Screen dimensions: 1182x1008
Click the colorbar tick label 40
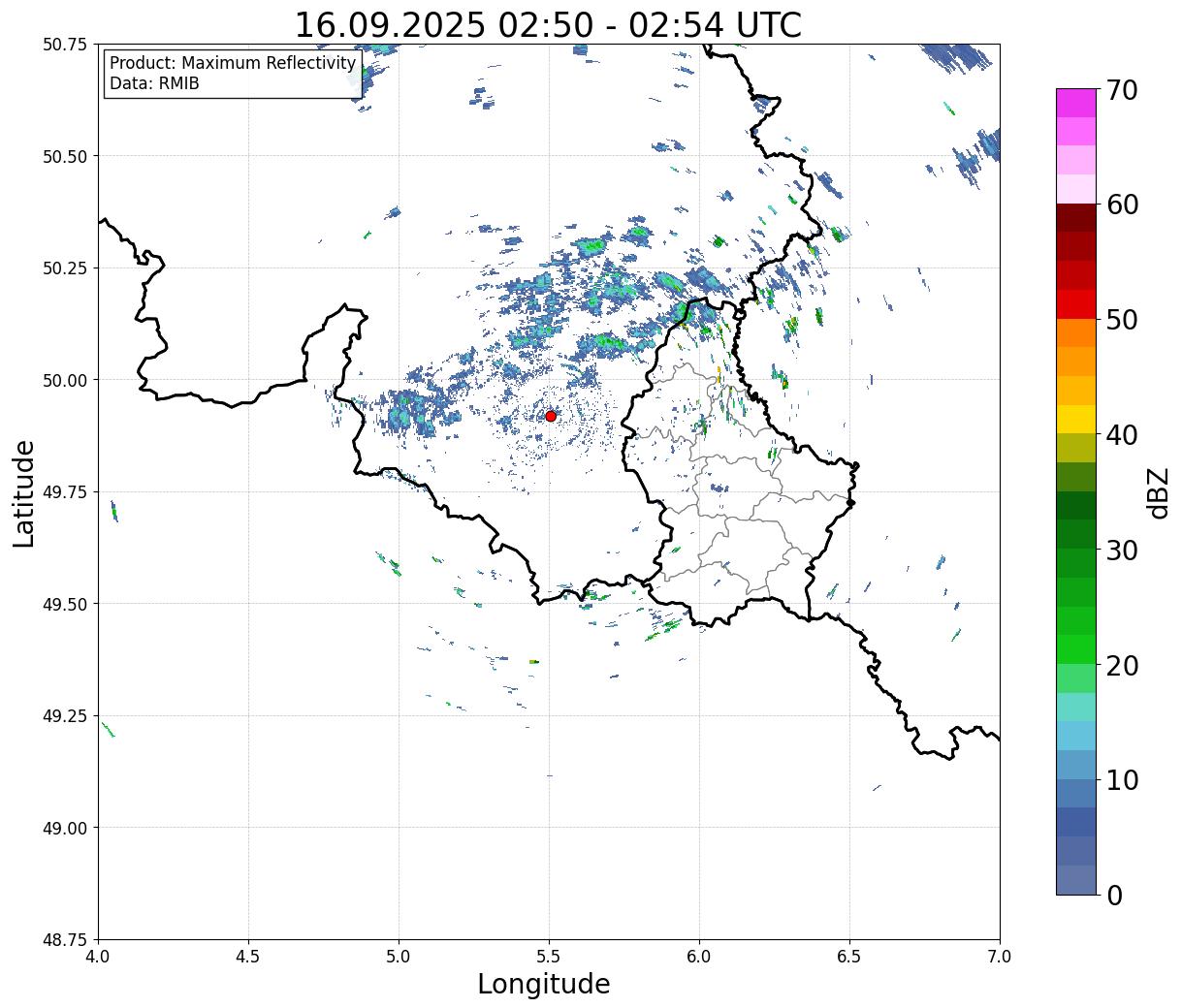coord(1121,435)
